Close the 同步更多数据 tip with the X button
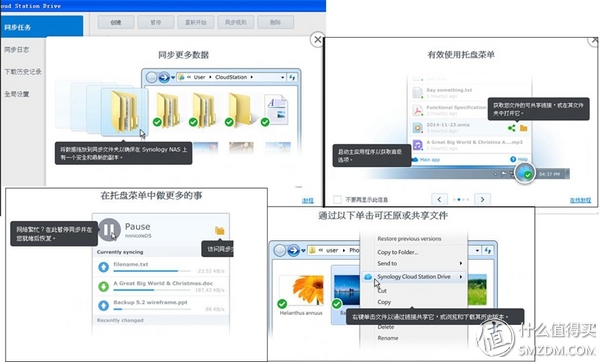 [x=318, y=39]
